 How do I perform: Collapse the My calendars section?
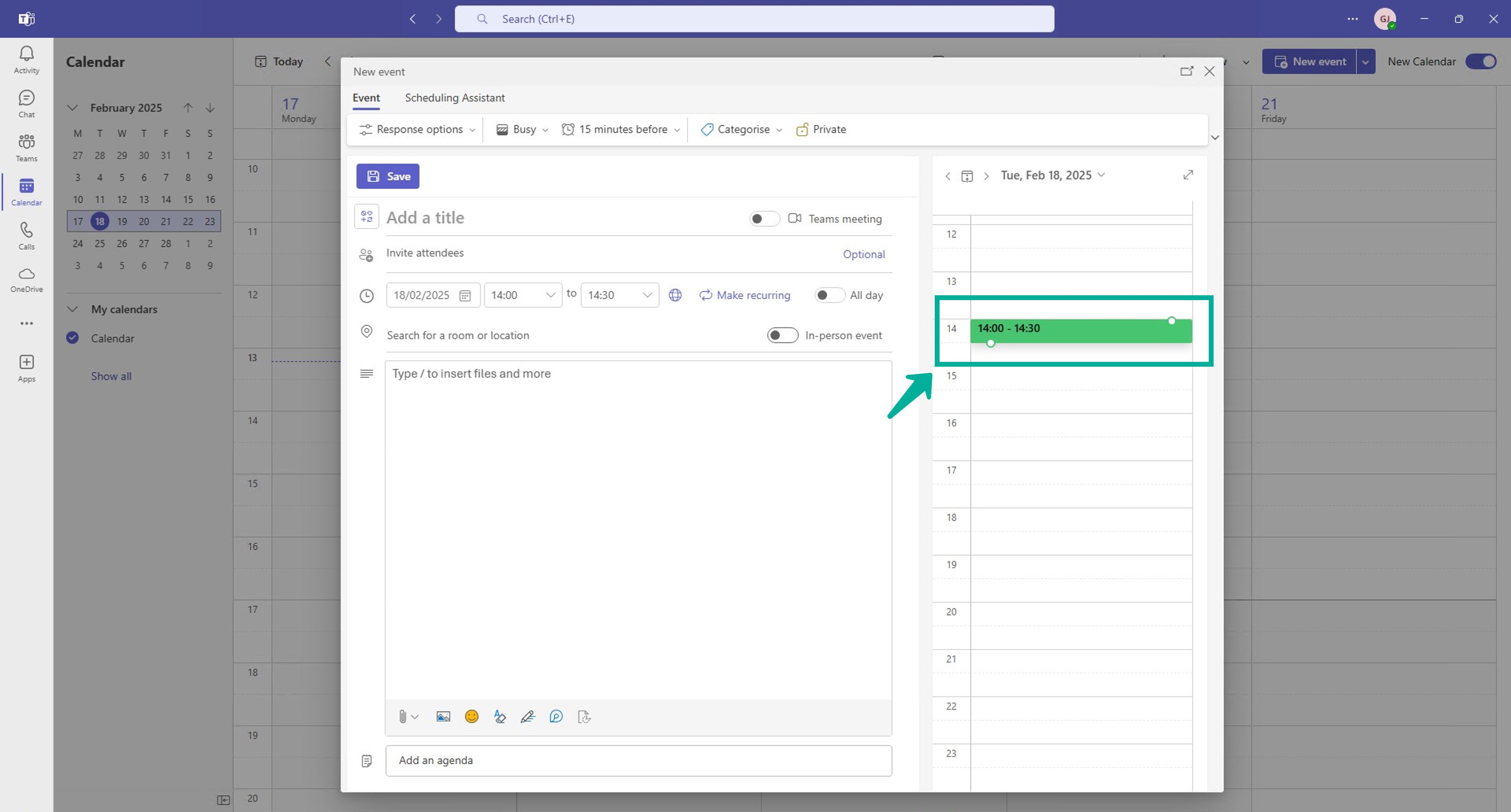(x=73, y=309)
